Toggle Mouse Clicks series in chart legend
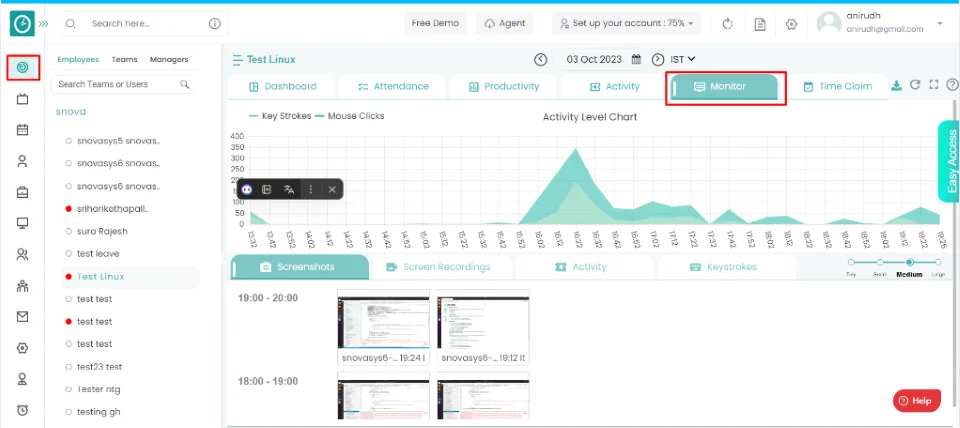 (349, 116)
